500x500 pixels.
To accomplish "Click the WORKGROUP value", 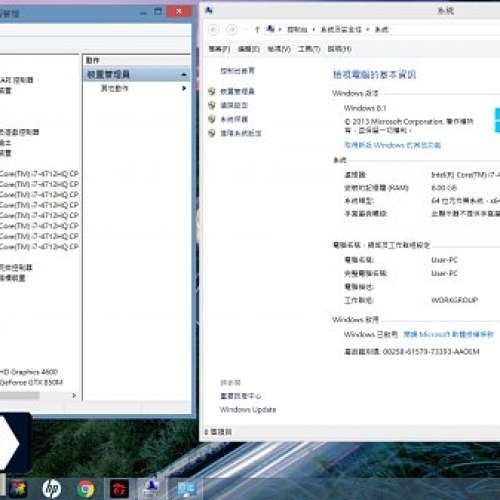I will [x=454, y=300].
